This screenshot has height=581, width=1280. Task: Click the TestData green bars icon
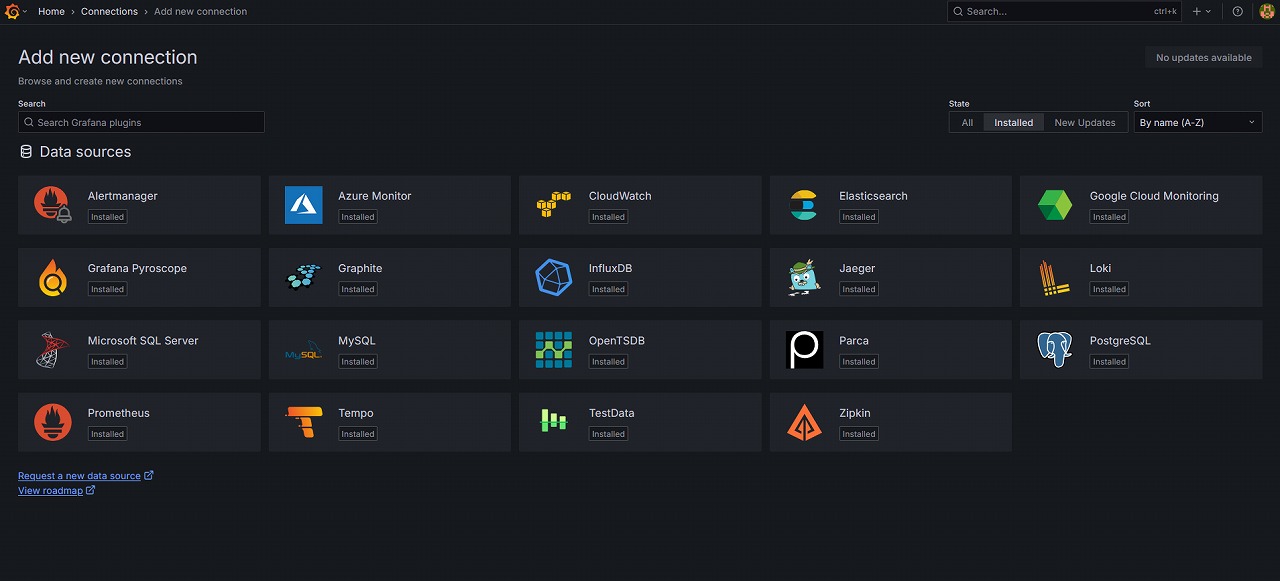coord(553,422)
